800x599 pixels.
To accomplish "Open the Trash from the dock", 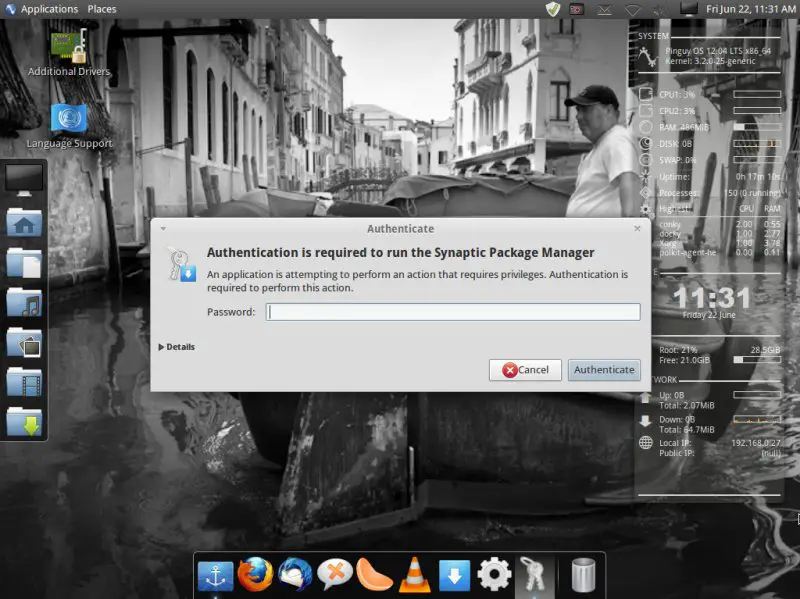I will pos(583,575).
